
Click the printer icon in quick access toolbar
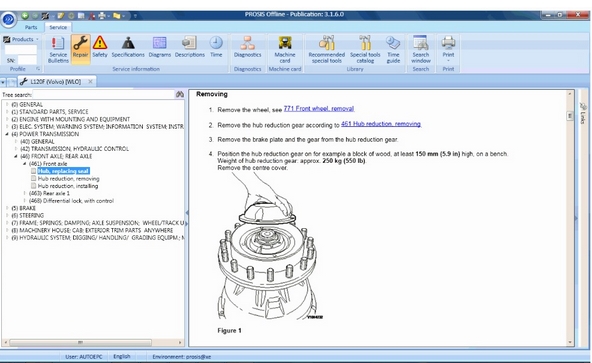click(102, 16)
